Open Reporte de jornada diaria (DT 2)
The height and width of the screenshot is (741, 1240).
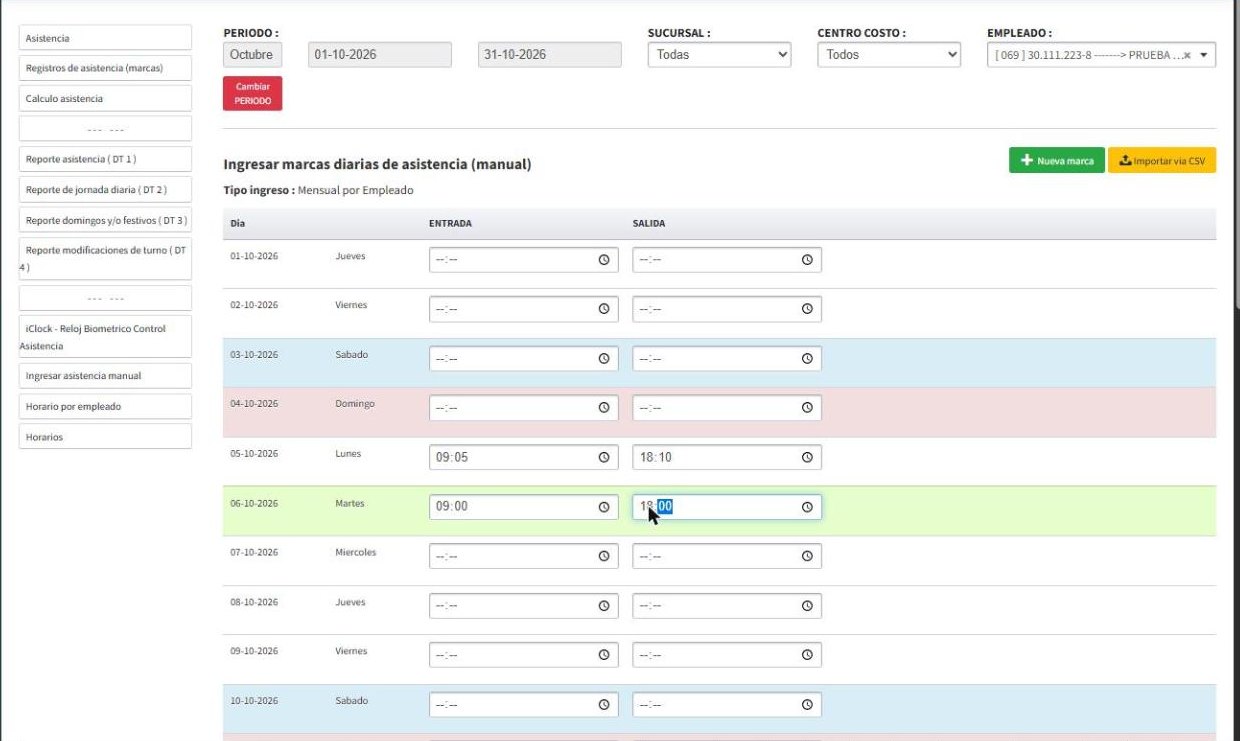pyautogui.click(x=105, y=189)
